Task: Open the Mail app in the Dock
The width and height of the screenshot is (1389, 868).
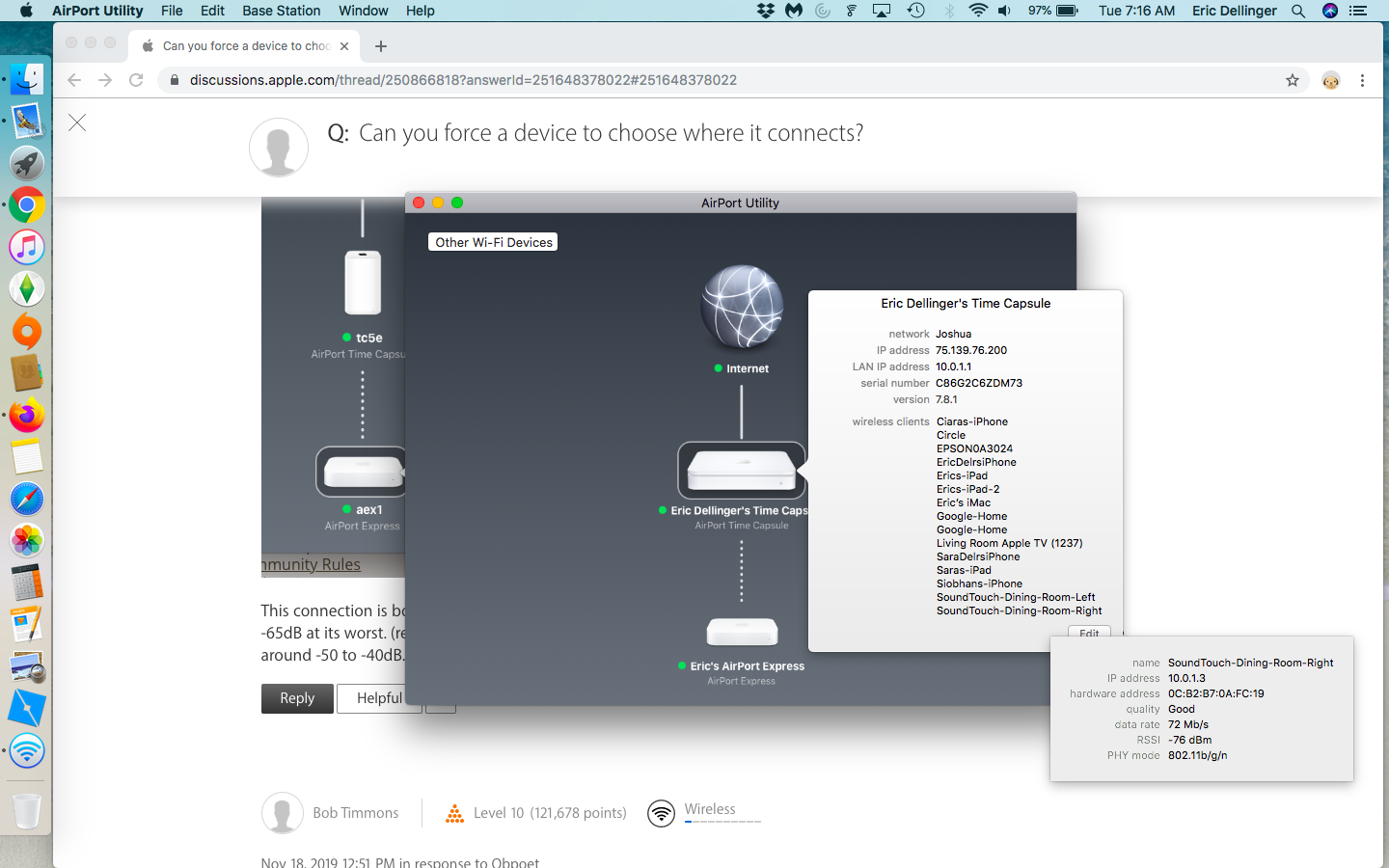Action: pyautogui.click(x=27, y=121)
